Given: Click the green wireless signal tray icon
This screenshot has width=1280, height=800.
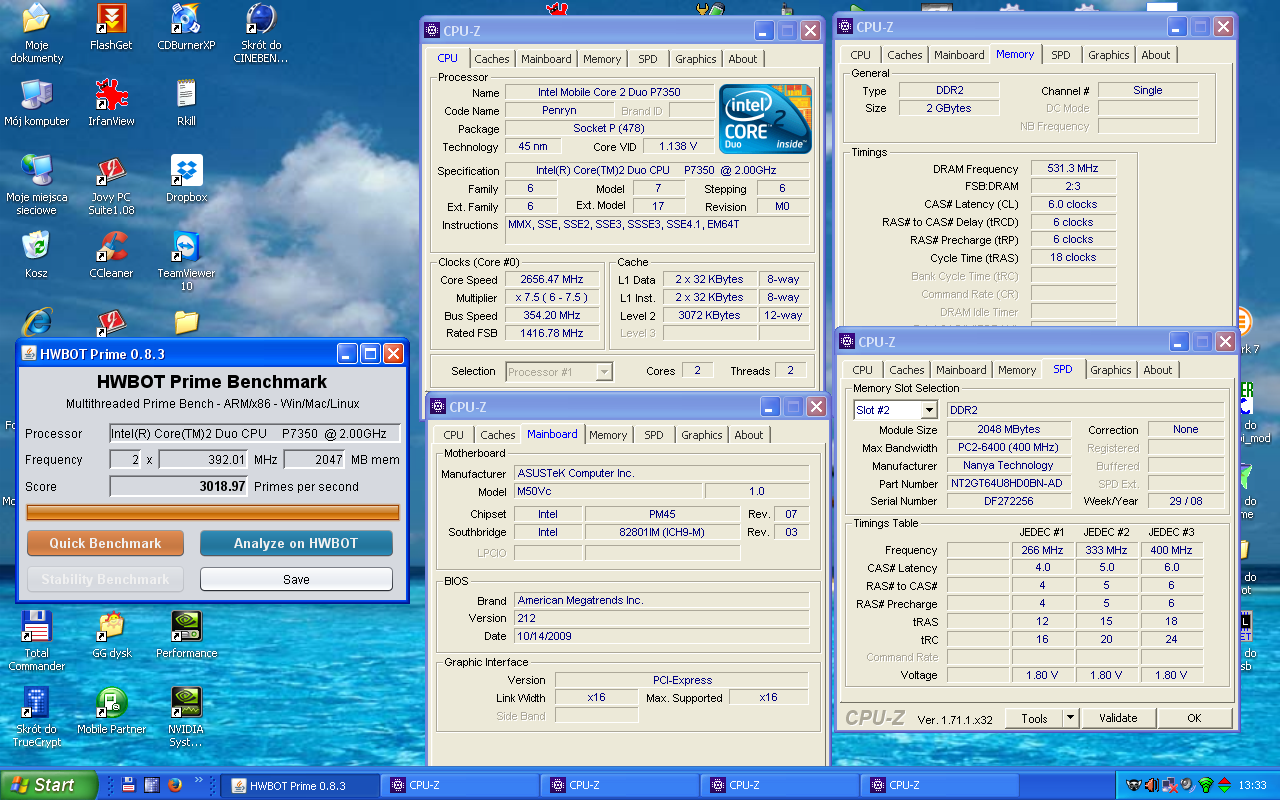Looking at the screenshot, I should coord(1206,785).
